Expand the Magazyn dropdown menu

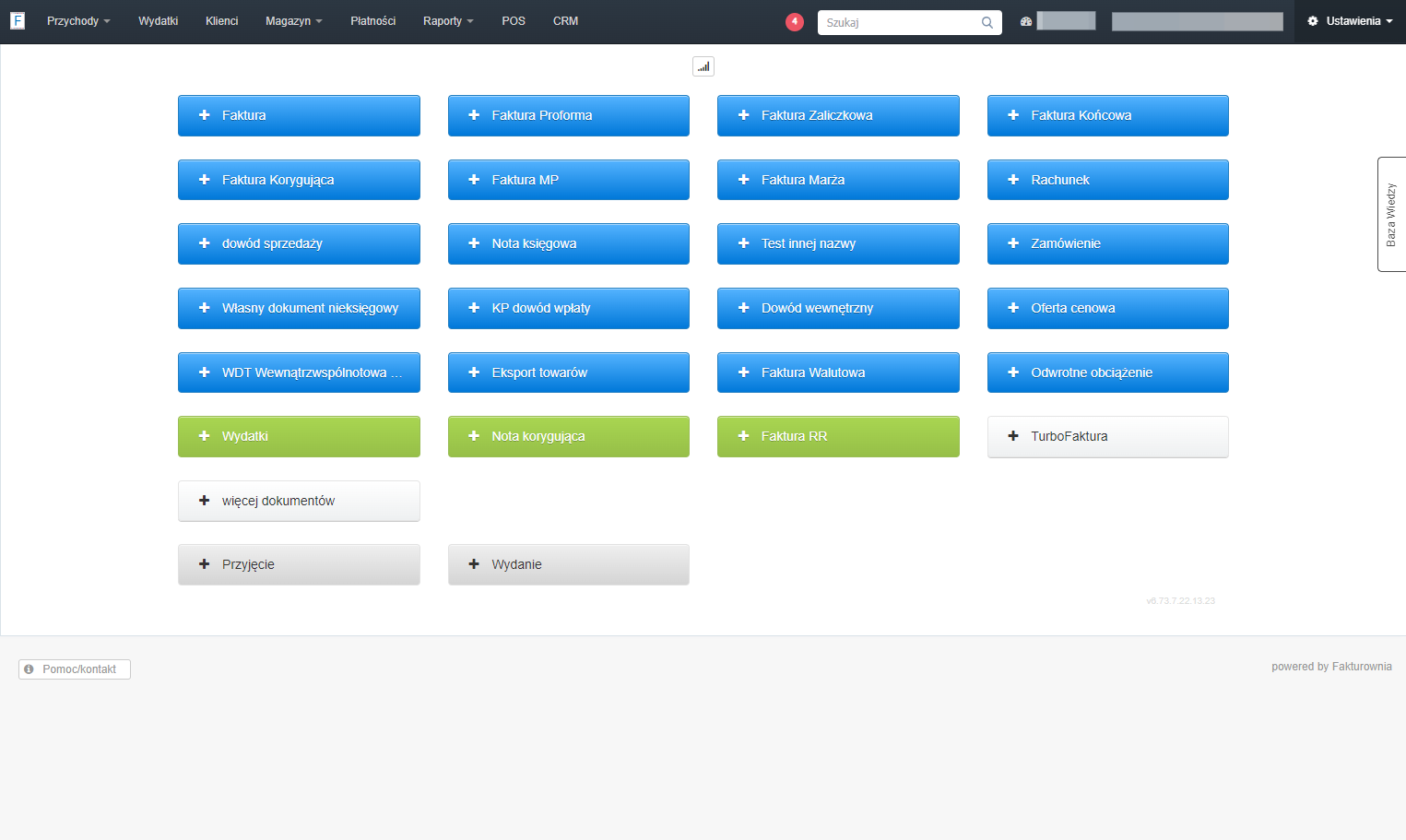(294, 21)
